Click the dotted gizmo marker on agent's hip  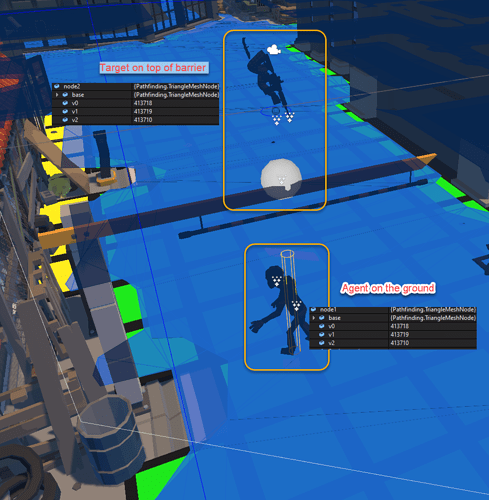pyautogui.click(x=296, y=305)
